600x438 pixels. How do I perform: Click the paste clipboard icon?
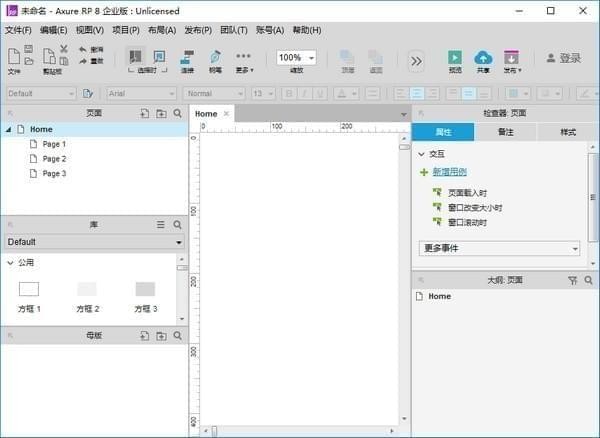(x=49, y=56)
